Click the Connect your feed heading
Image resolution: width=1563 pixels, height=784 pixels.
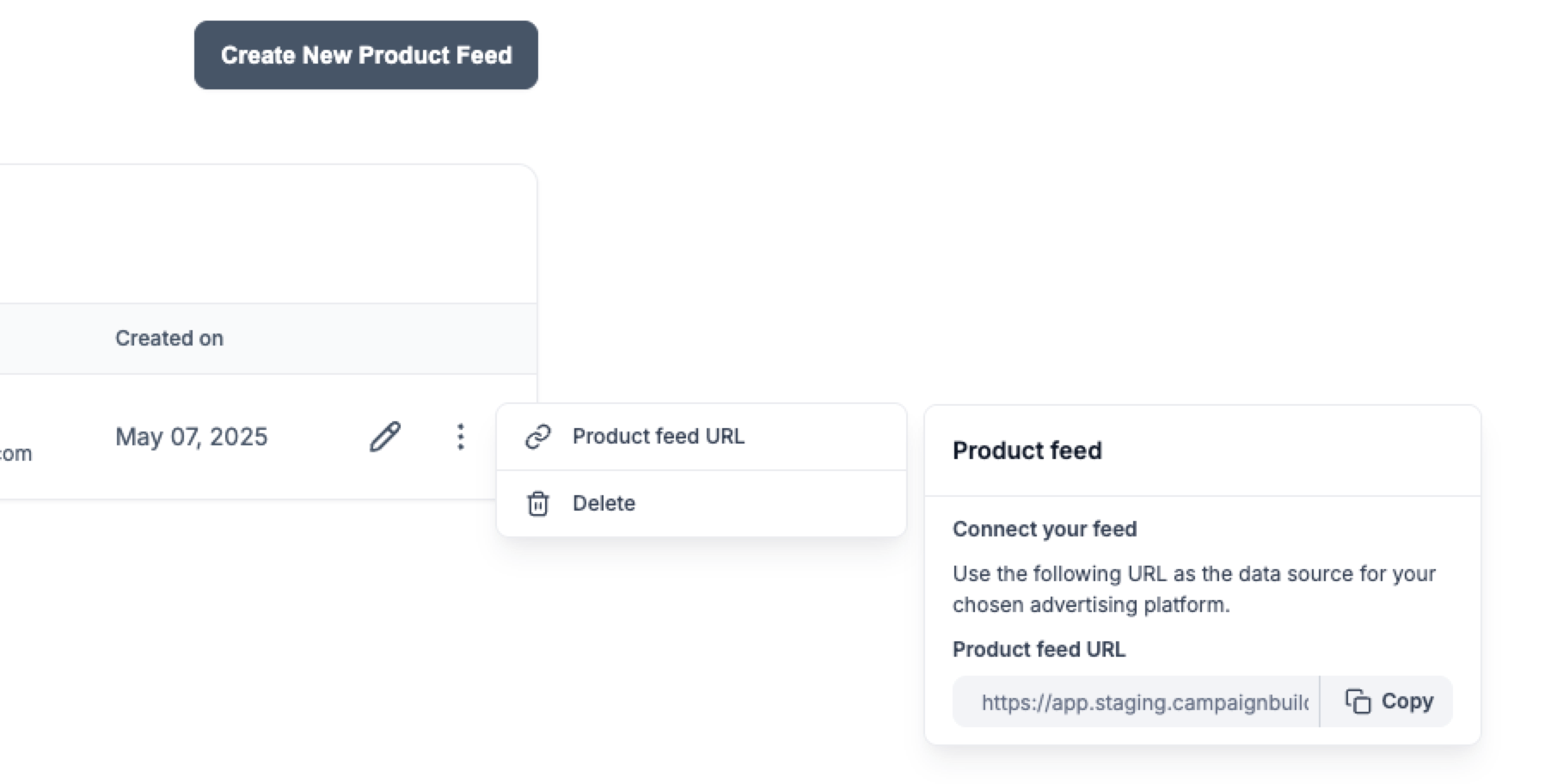tap(1044, 529)
